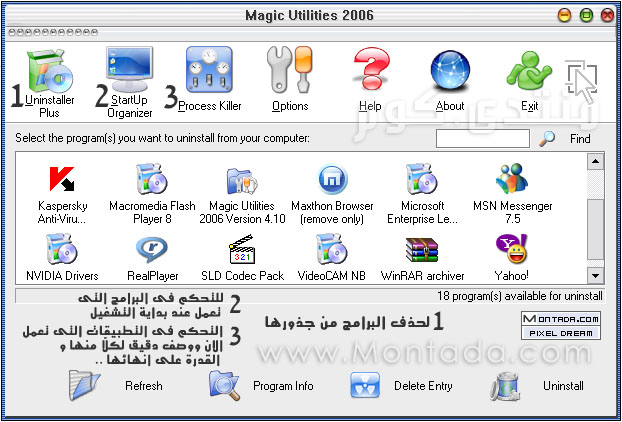This screenshot has height=422, width=622.
Task: Click the Uninstall button
Action: coord(541,386)
